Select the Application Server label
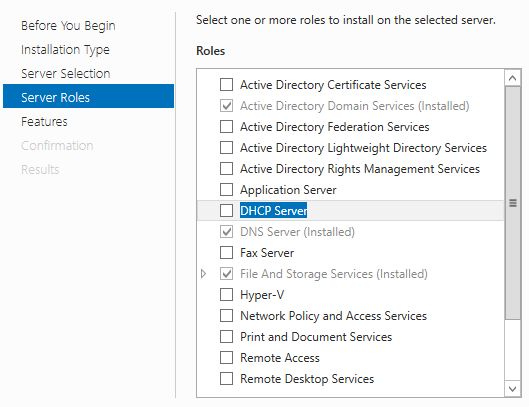This screenshot has width=529, height=407. tap(288, 190)
